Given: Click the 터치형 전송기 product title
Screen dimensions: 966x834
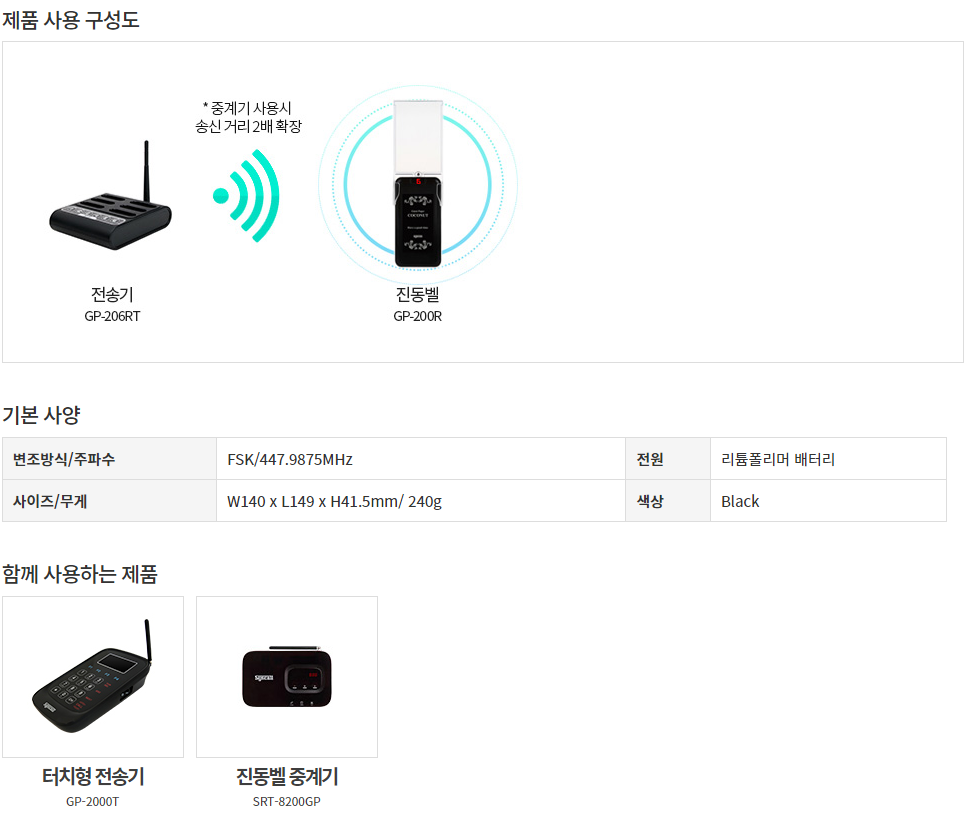Looking at the screenshot, I should pyautogui.click(x=93, y=776).
